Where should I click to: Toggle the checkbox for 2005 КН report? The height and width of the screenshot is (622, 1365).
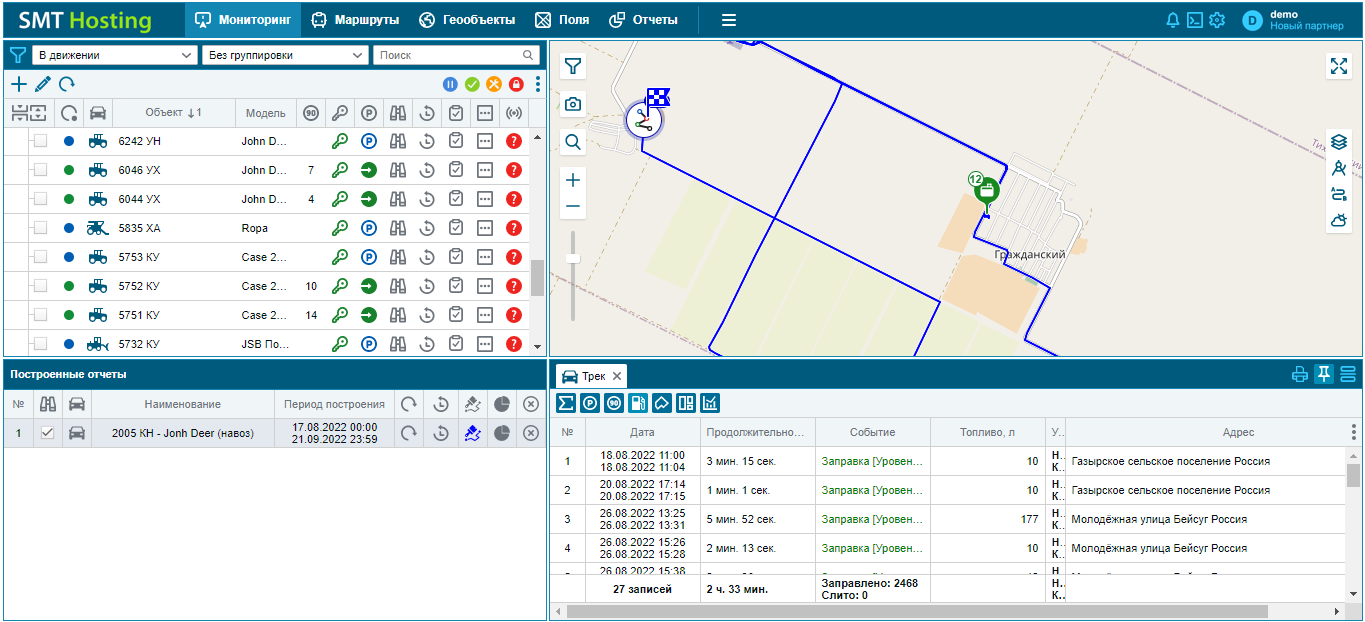pos(47,433)
